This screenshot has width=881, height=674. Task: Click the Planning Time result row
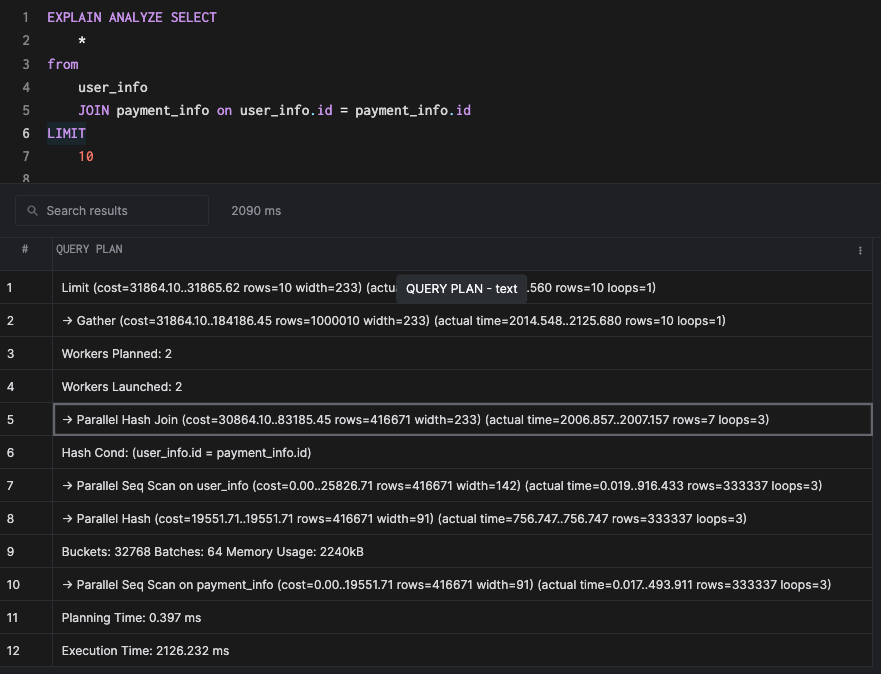click(131, 618)
